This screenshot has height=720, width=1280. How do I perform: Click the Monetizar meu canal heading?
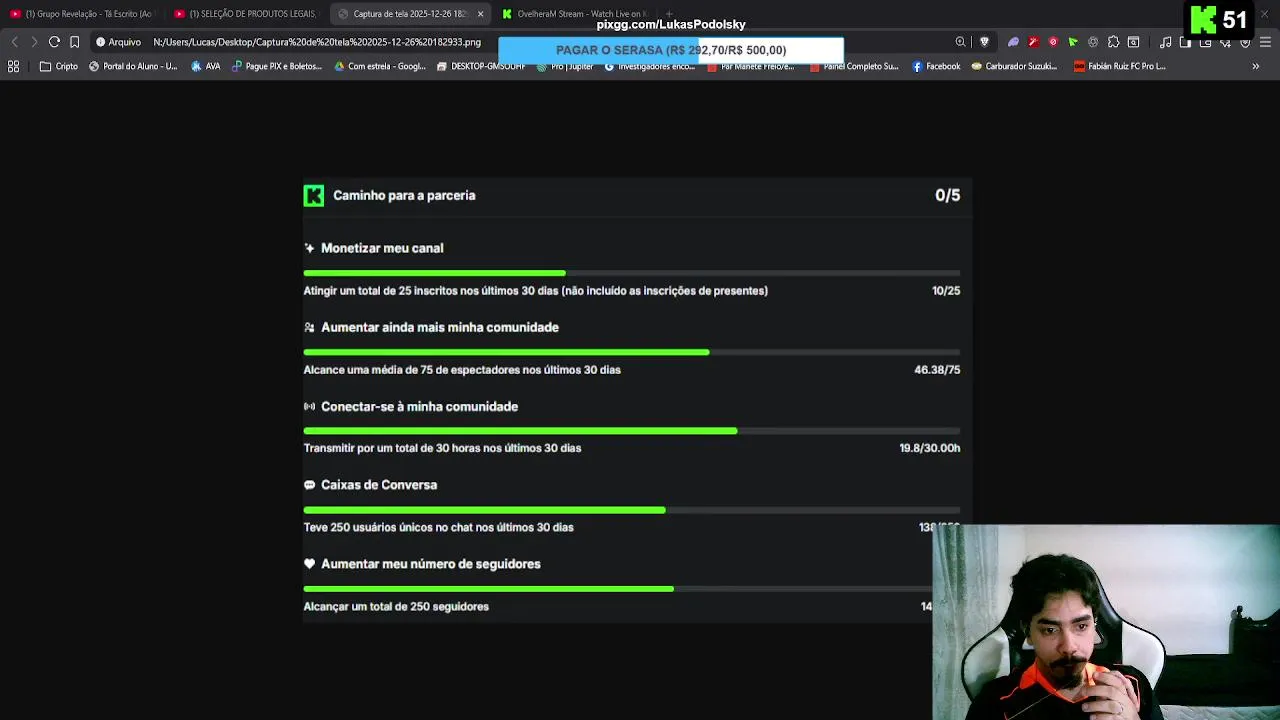(382, 248)
